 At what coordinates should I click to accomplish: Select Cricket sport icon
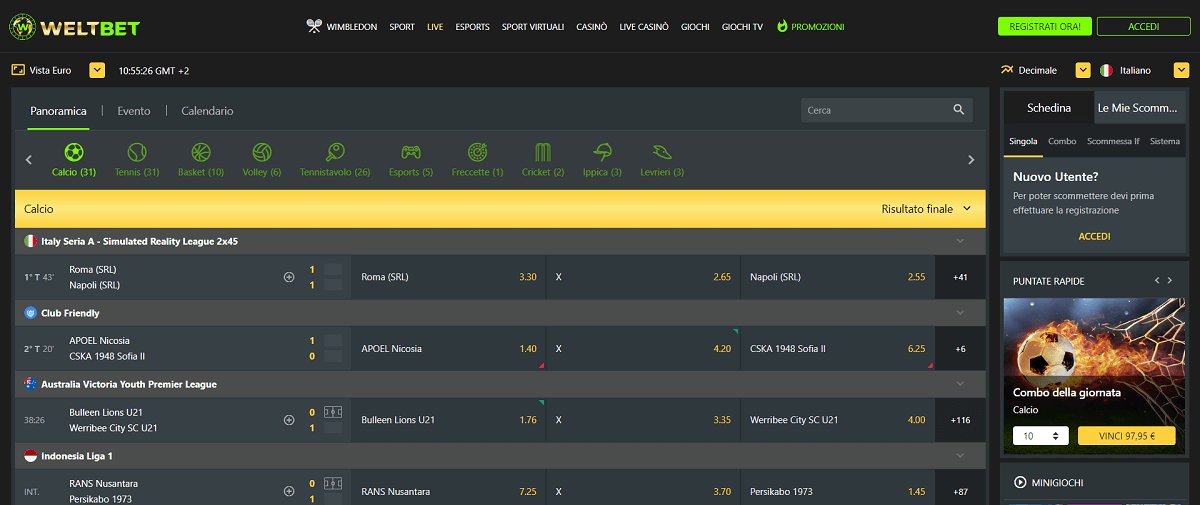click(543, 153)
